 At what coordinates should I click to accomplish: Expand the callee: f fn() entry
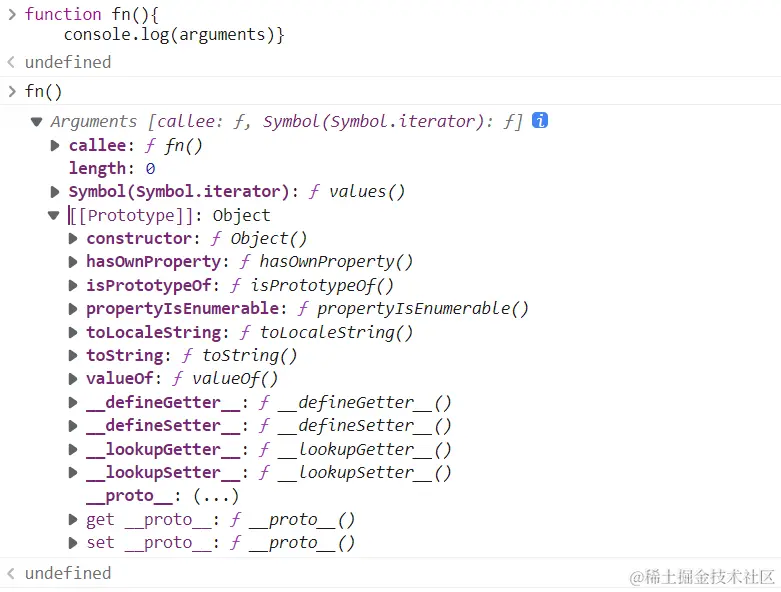[55, 145]
